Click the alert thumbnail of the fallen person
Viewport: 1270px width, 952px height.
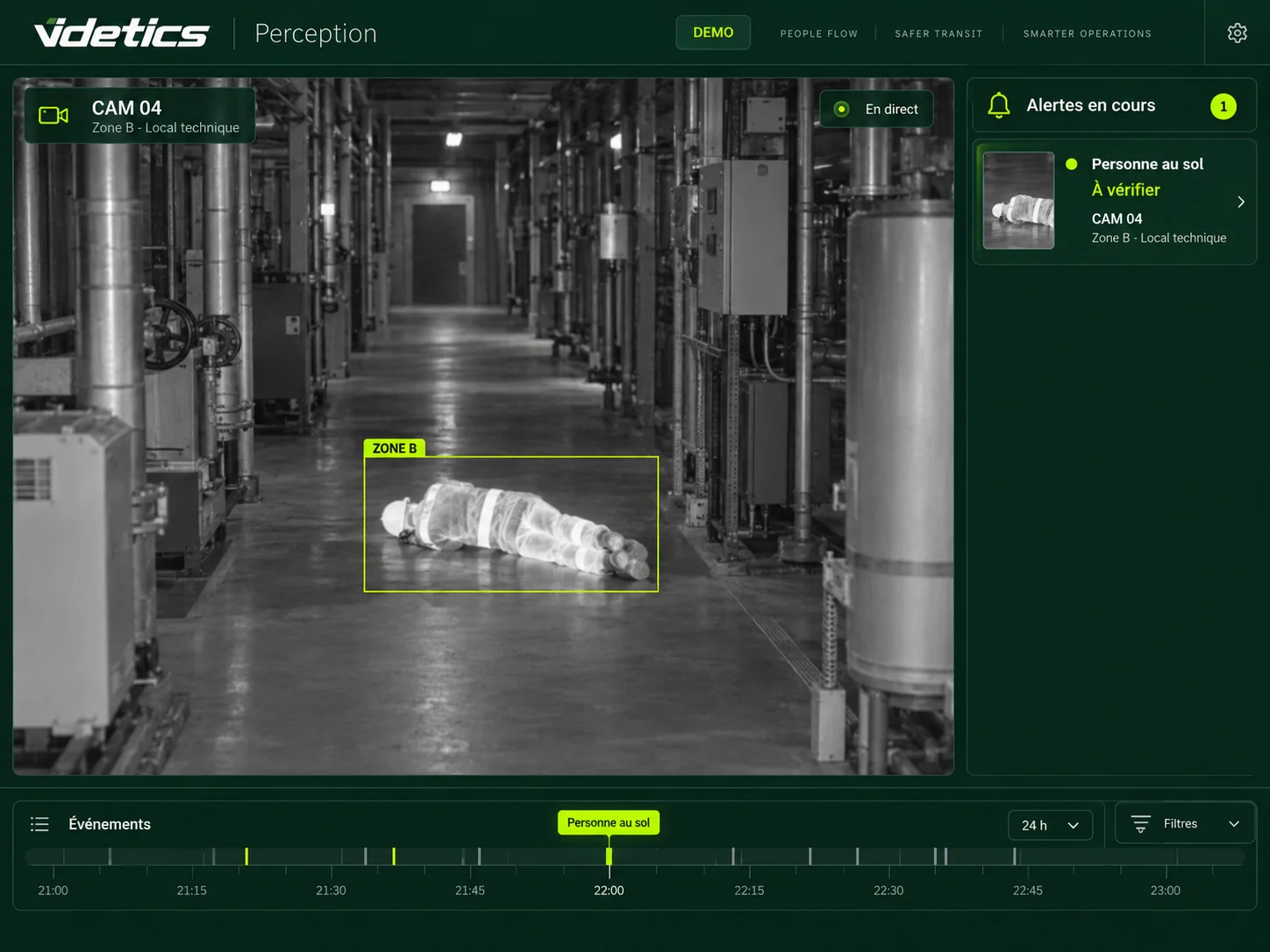(x=1018, y=201)
